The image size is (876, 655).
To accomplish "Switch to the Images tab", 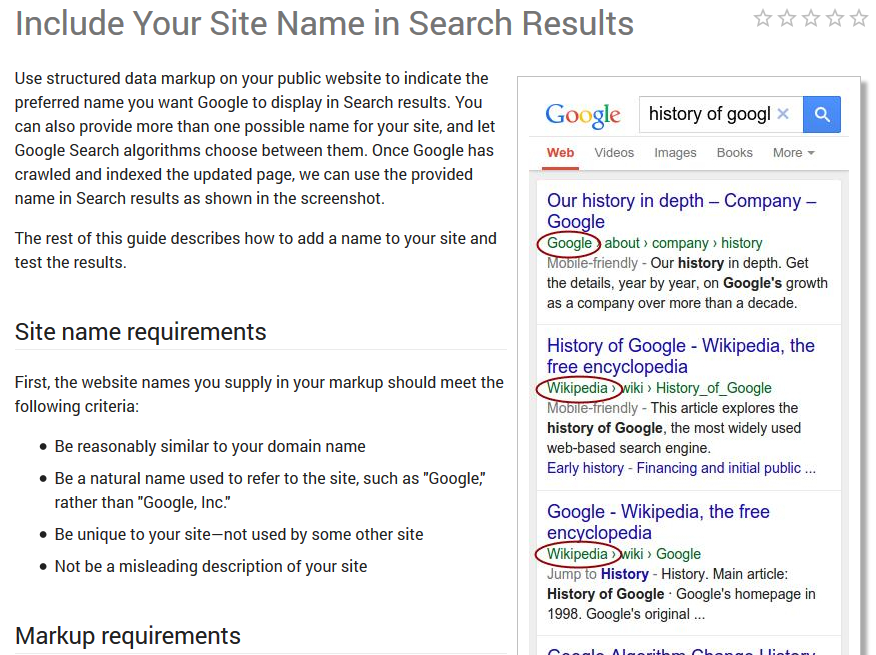I will point(675,153).
